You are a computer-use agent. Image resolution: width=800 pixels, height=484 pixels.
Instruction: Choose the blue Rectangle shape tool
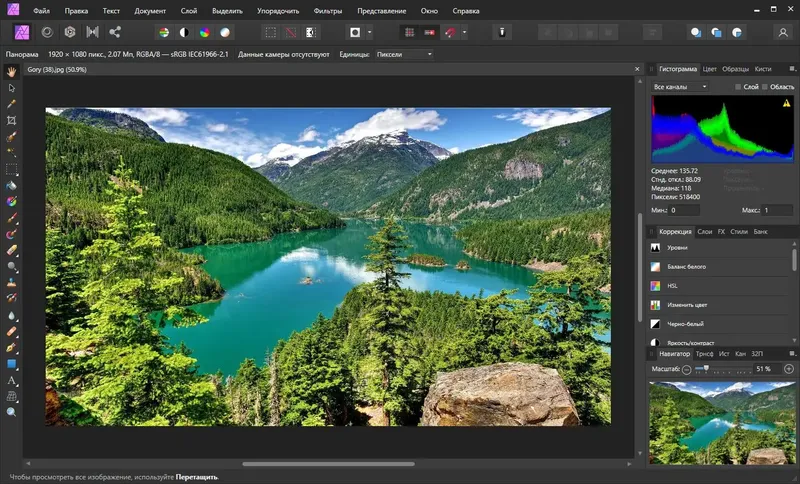pyautogui.click(x=11, y=364)
